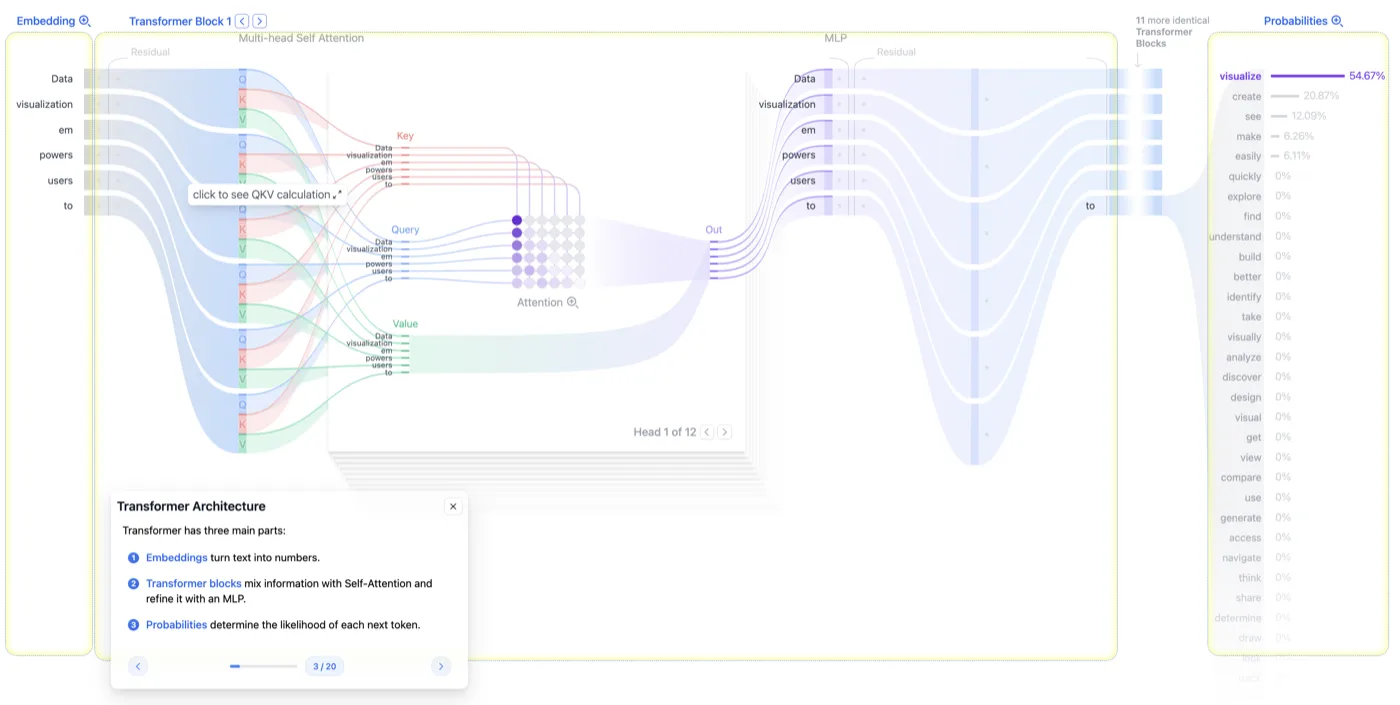
Task: Click the Probabilities section title
Action: pyautogui.click(x=1296, y=21)
